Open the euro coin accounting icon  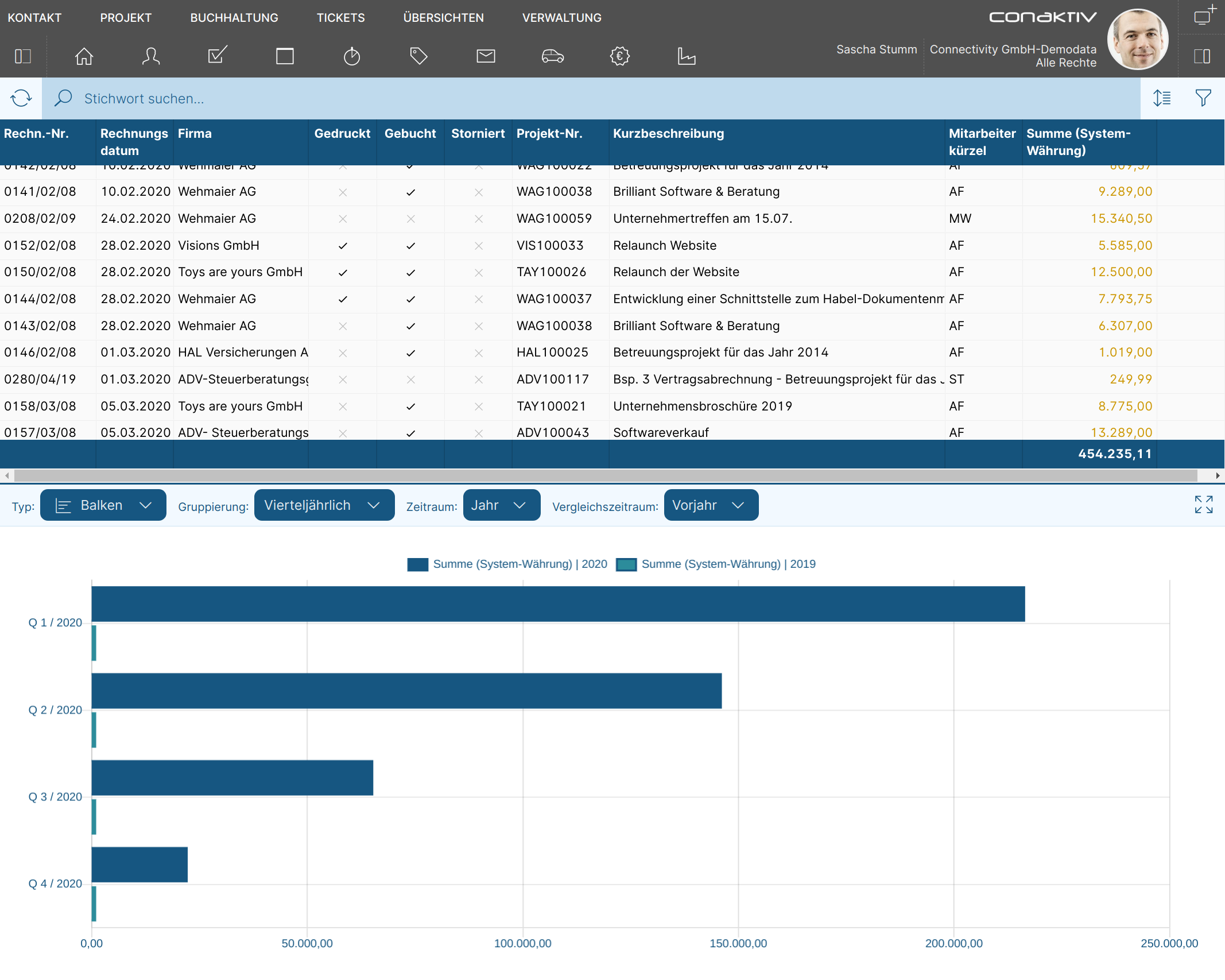pos(619,56)
